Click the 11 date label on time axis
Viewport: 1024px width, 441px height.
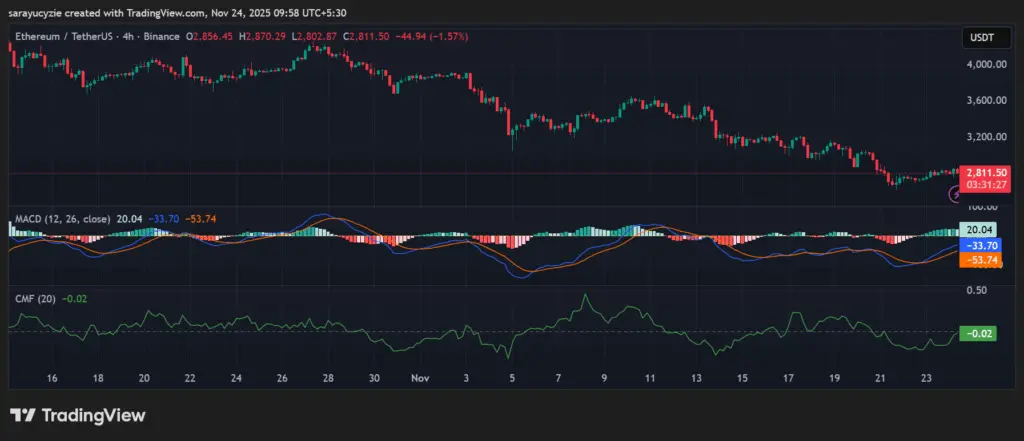[x=650, y=378]
